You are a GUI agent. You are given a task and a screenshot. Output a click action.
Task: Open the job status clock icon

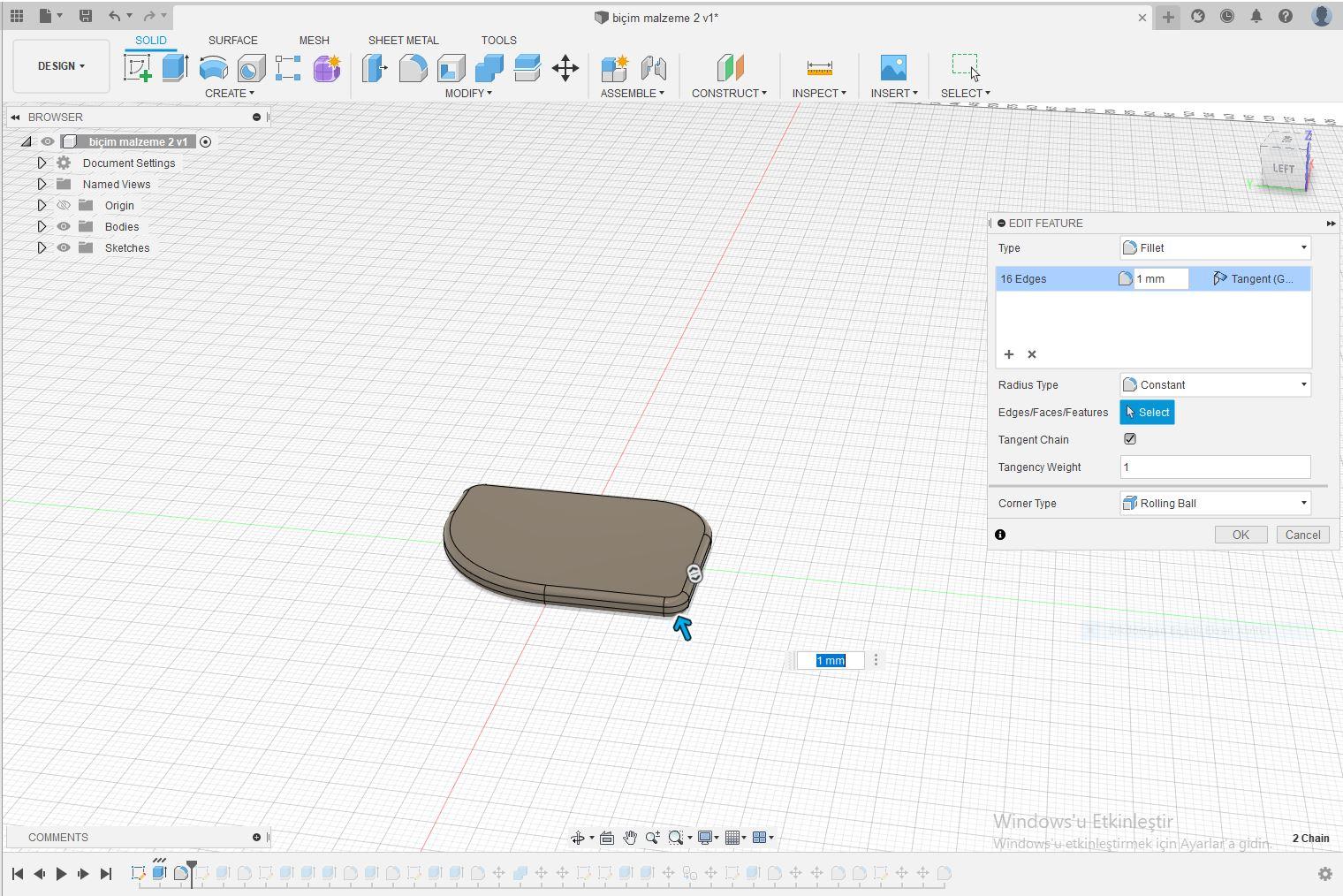tap(1226, 16)
